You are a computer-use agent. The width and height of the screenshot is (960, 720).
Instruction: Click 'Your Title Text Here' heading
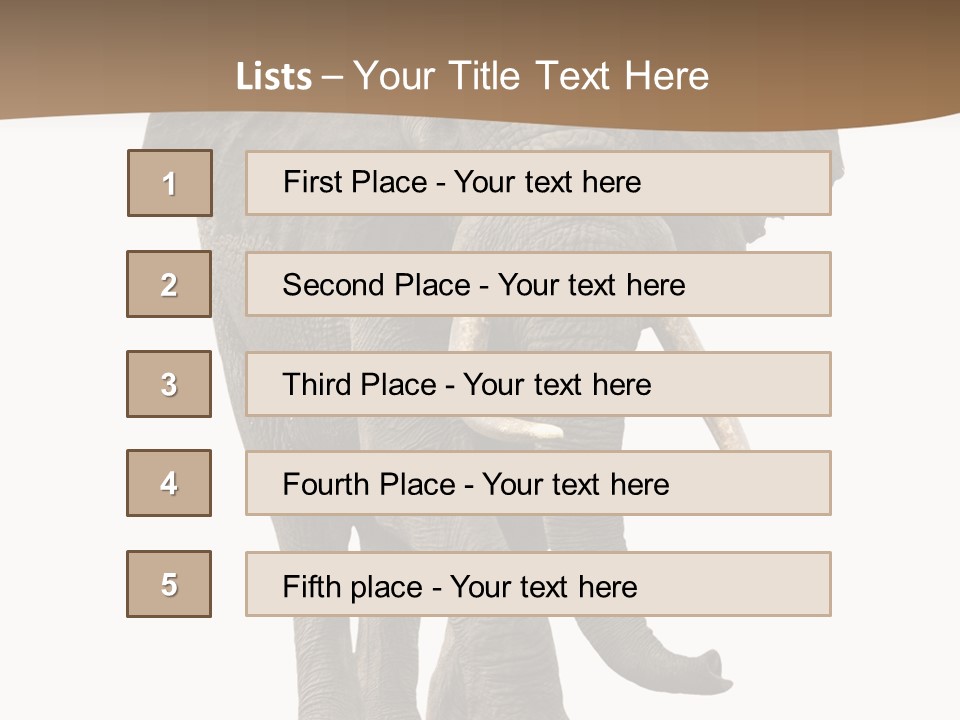coord(531,76)
